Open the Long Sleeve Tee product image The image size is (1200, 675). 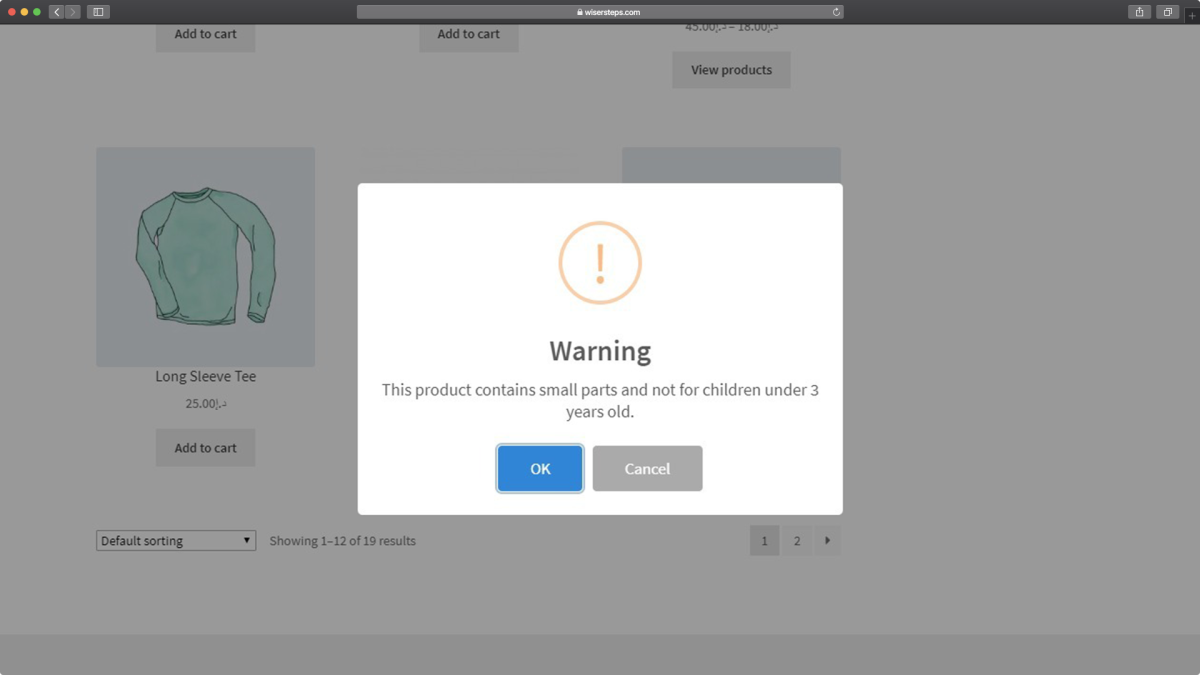tap(205, 257)
